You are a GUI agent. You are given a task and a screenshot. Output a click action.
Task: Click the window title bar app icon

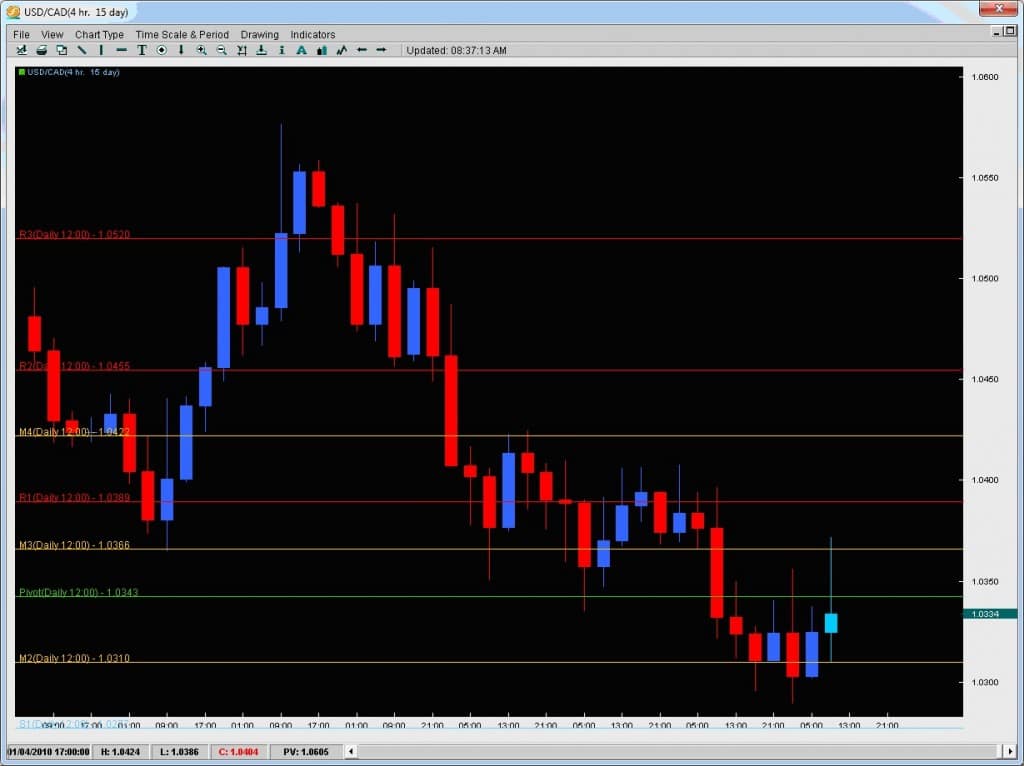(13, 12)
